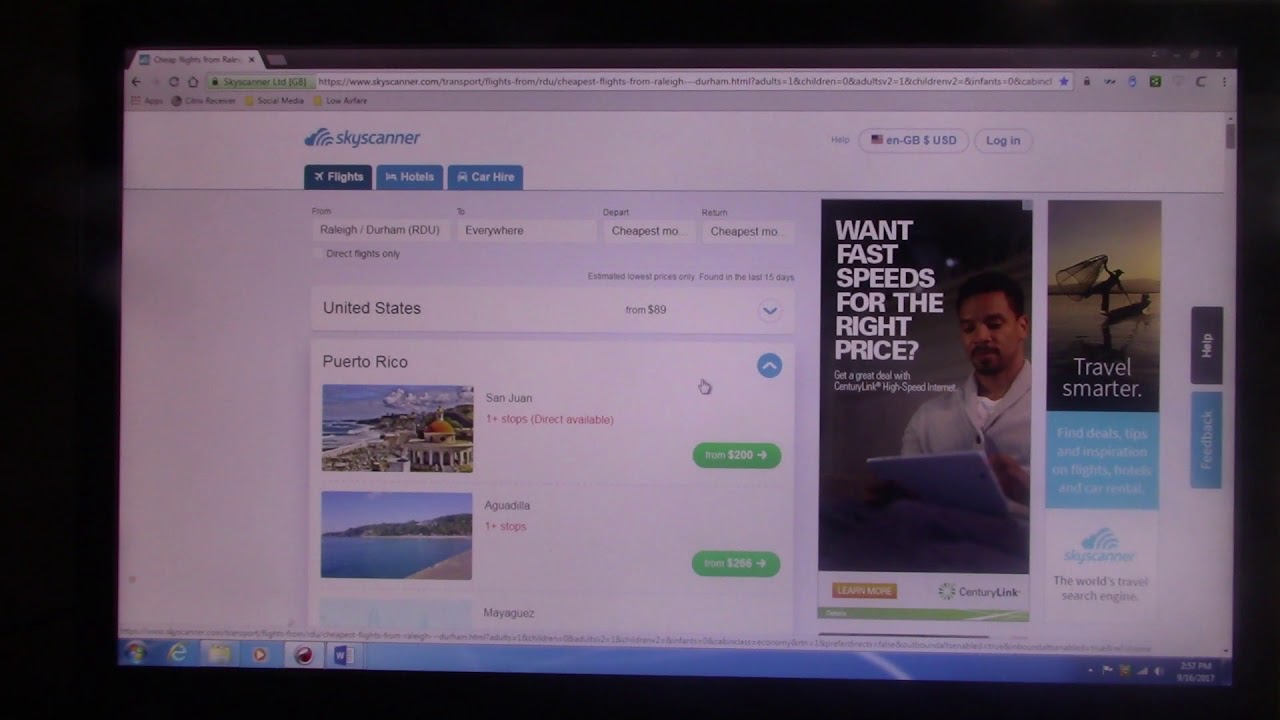Click the San Juan destination name
This screenshot has width=1280, height=720.
tap(509, 398)
